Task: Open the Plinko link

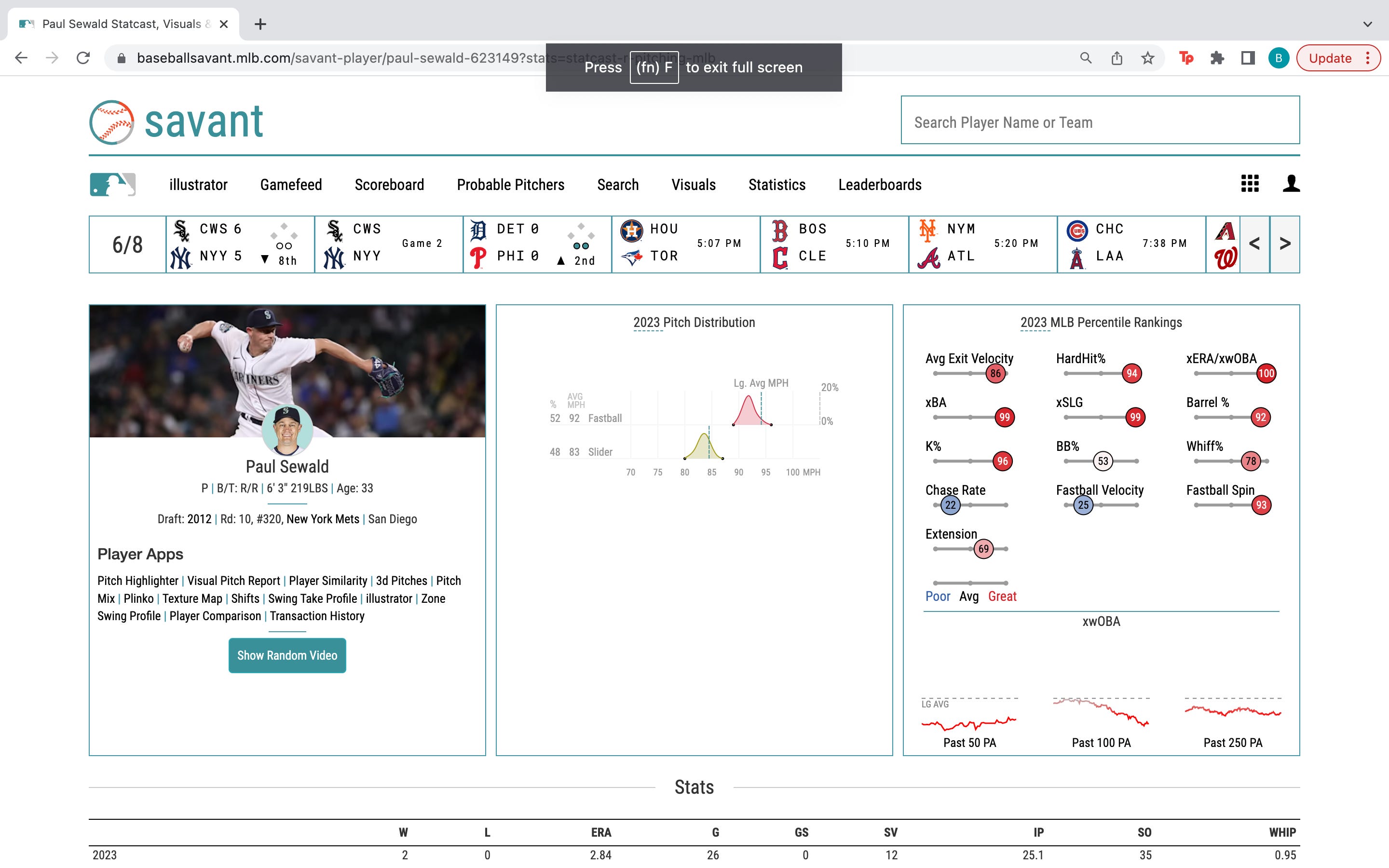Action: [138, 599]
